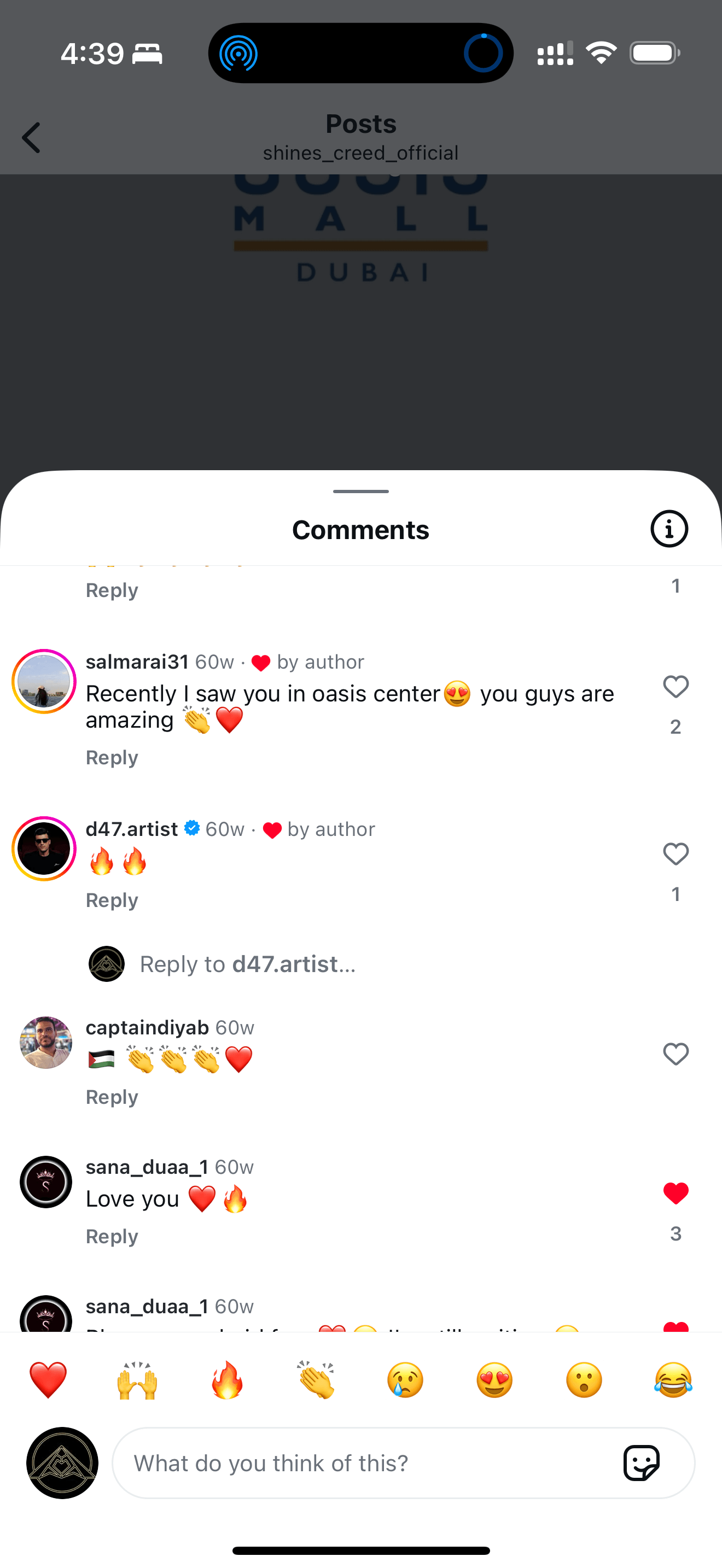The height and width of the screenshot is (1568, 722).
Task: Like captaindiyab's comment
Action: [x=675, y=1054]
